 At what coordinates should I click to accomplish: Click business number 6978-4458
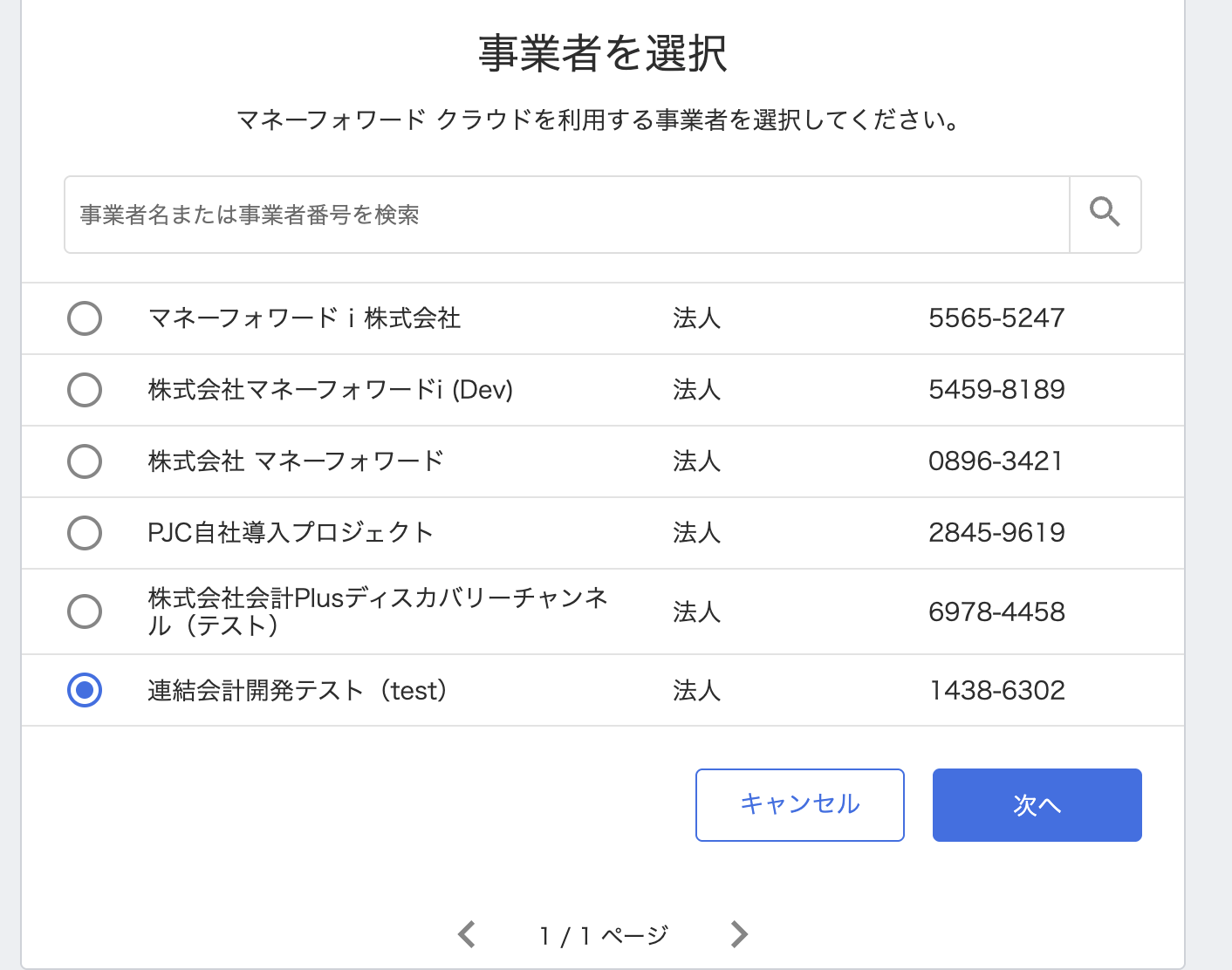pyautogui.click(x=996, y=612)
